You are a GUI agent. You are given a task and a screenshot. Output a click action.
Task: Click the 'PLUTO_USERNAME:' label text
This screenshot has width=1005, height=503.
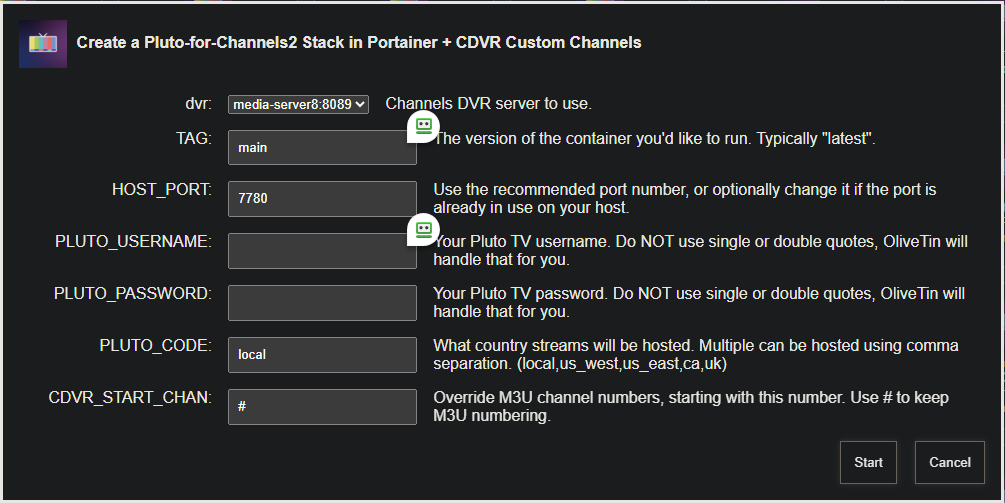(133, 242)
